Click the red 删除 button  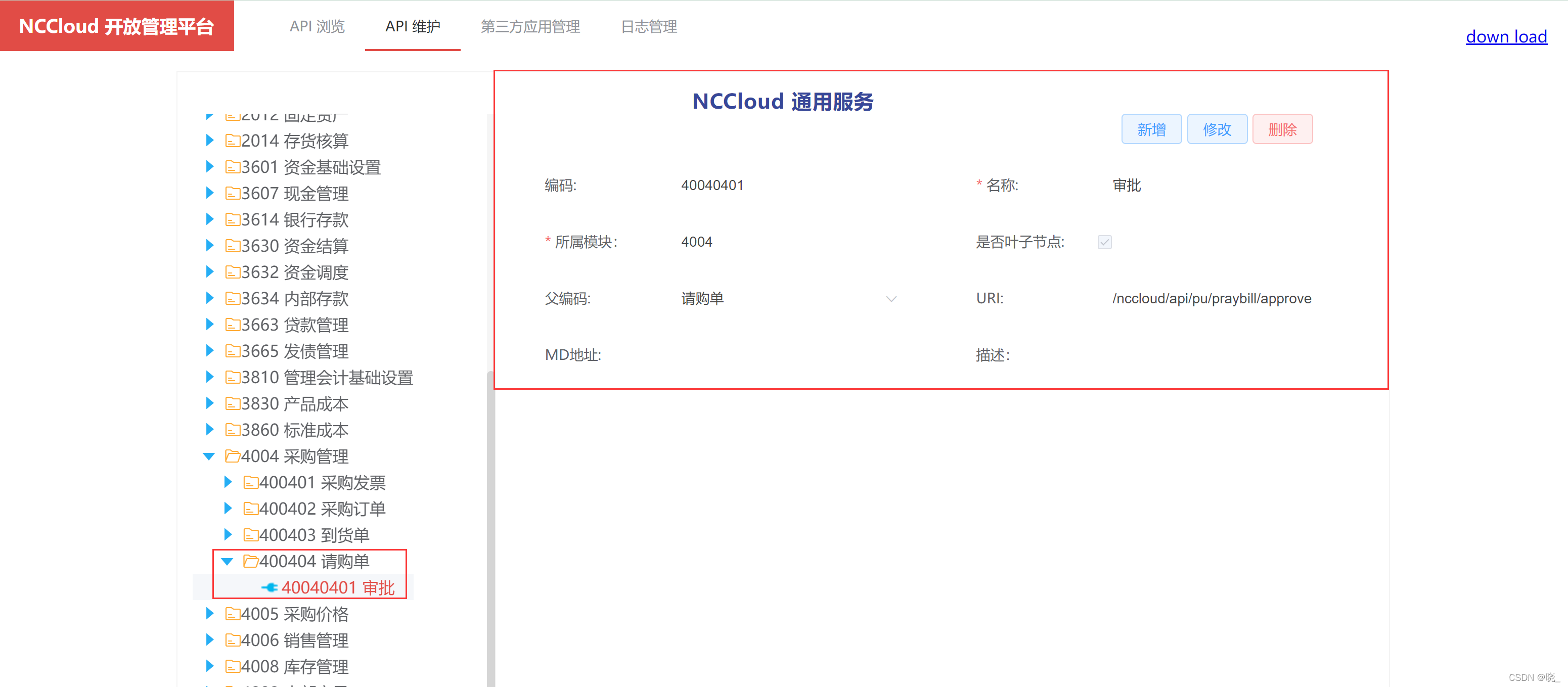pyautogui.click(x=1282, y=129)
